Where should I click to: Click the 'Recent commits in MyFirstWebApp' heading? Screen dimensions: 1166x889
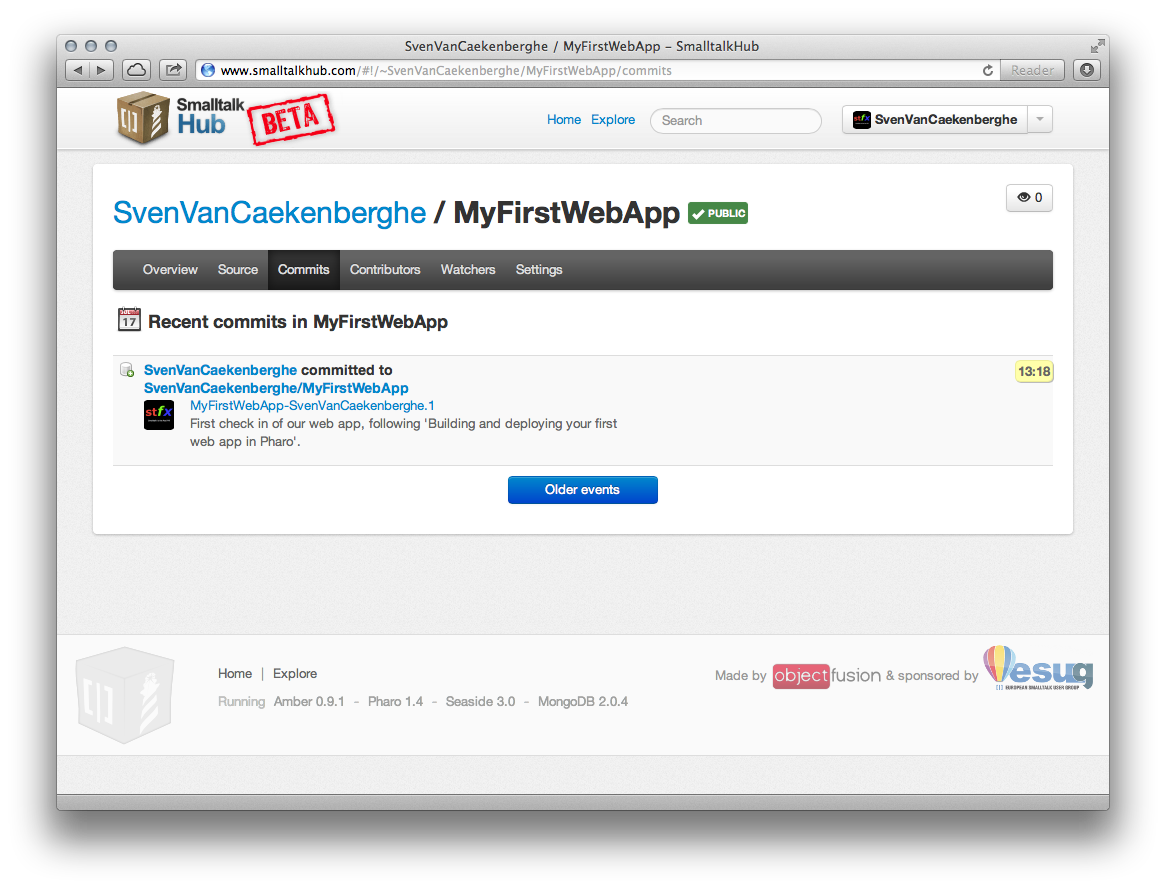(x=298, y=322)
